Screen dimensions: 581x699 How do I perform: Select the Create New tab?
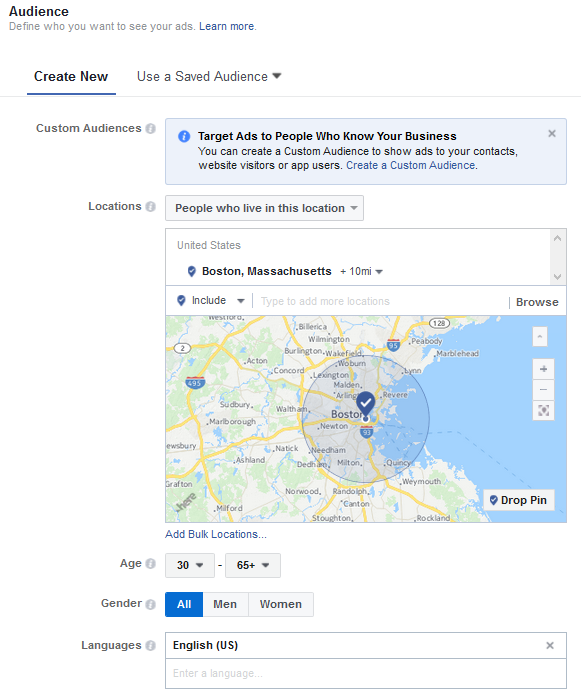[x=71, y=77]
